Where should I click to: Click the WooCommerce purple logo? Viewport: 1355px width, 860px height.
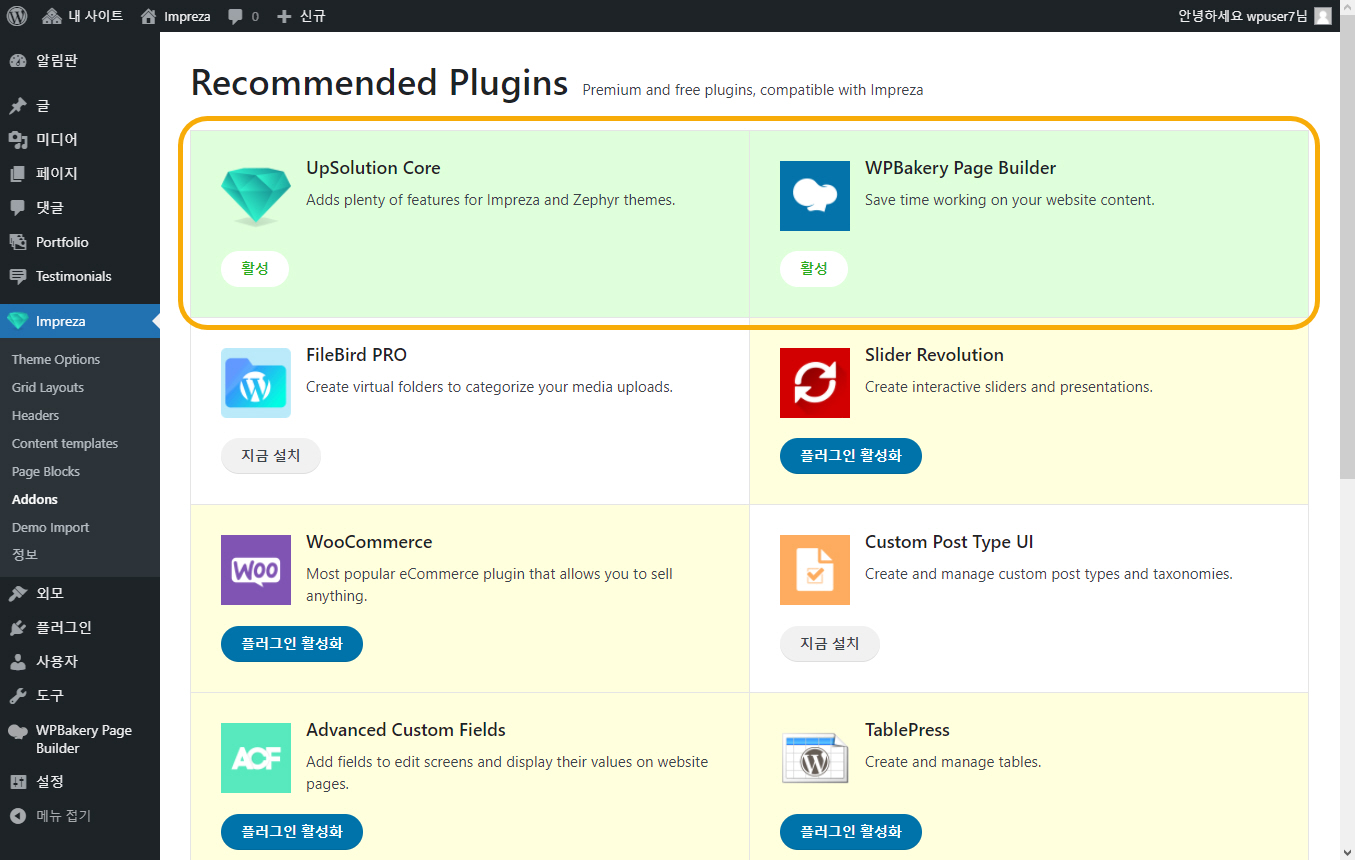[x=256, y=570]
